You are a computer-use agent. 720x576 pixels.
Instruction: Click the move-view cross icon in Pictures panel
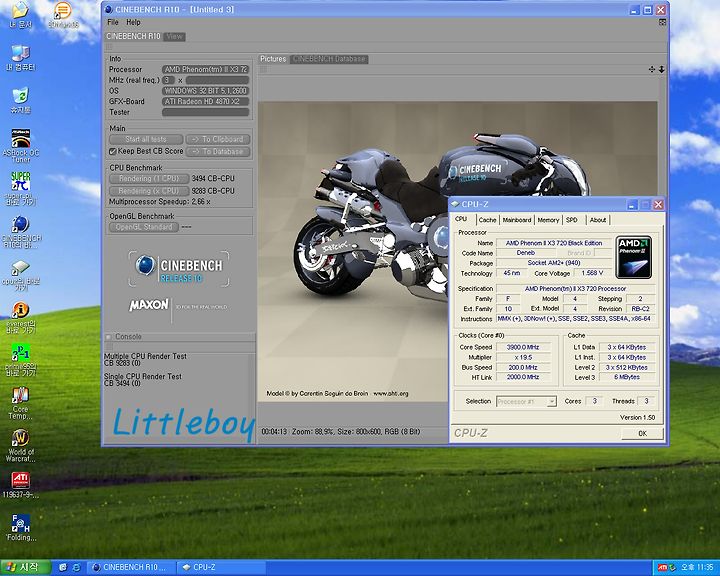click(652, 69)
